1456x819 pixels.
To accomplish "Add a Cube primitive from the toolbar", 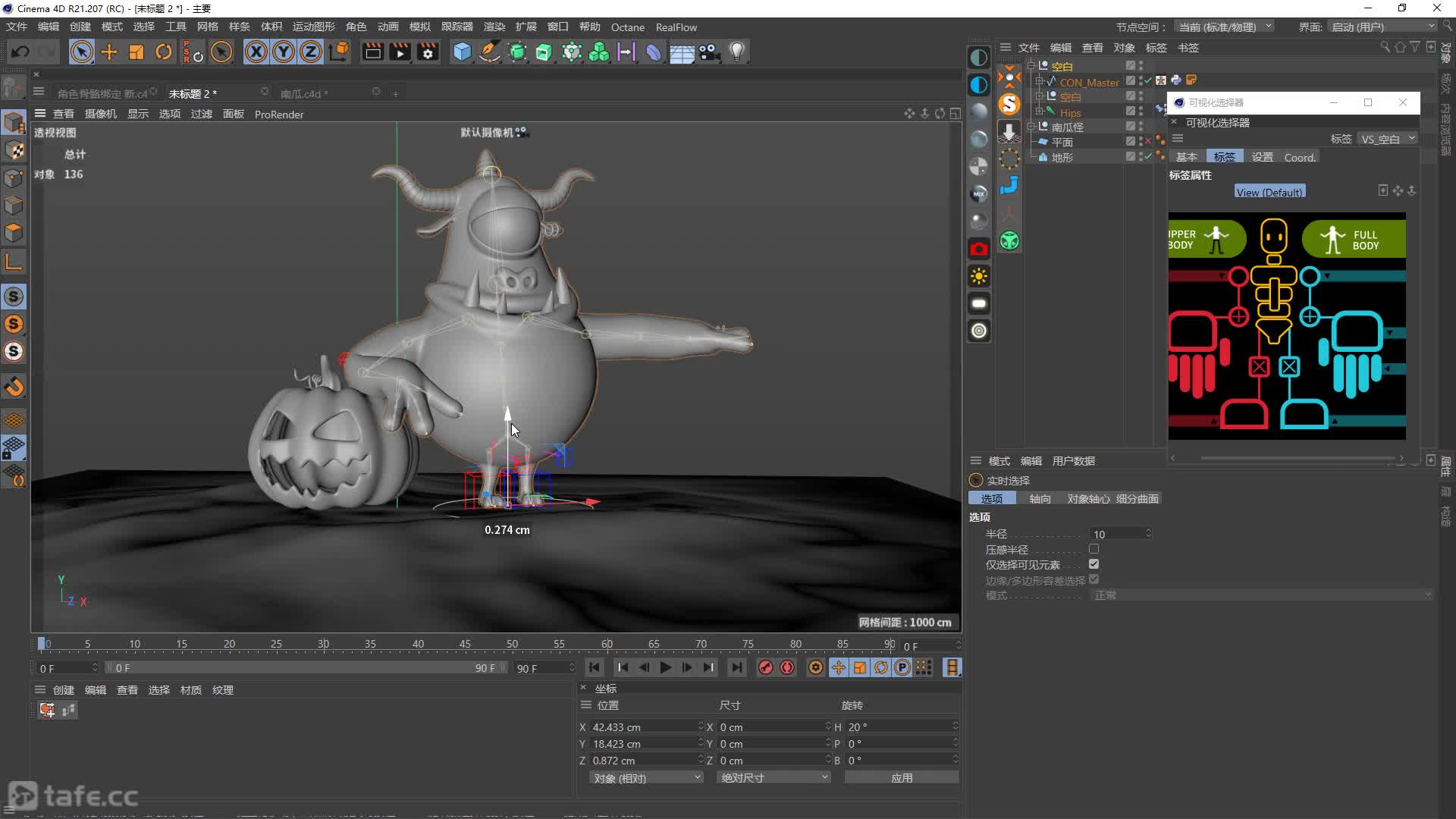I will [x=462, y=52].
